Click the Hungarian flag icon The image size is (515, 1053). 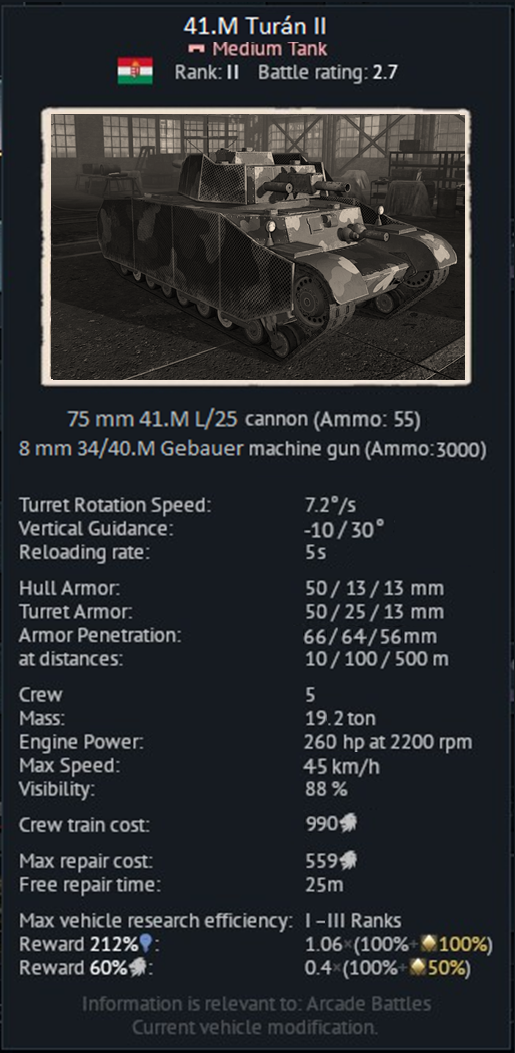135,71
